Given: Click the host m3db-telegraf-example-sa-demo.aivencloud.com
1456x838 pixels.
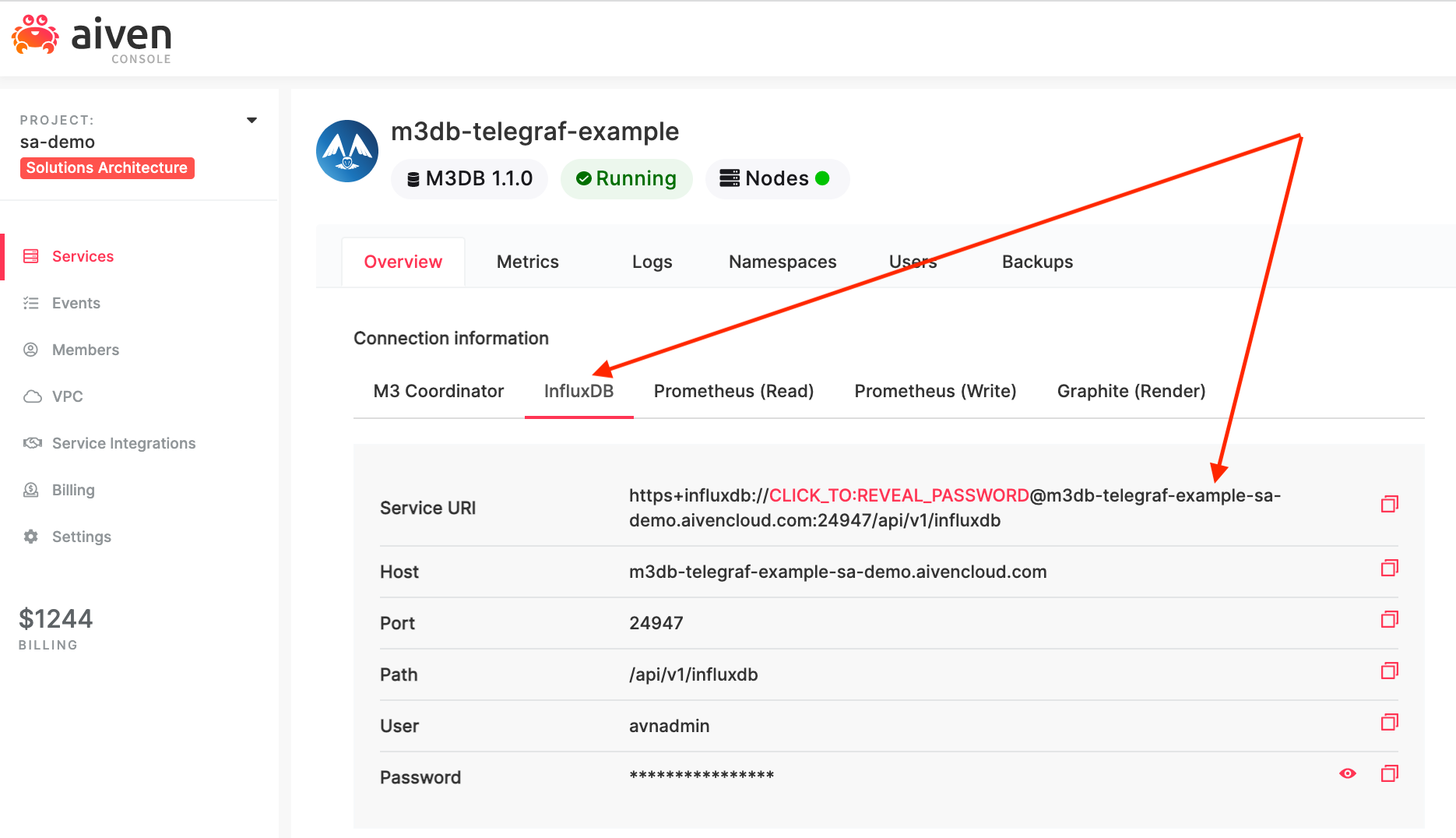Looking at the screenshot, I should coord(838,572).
